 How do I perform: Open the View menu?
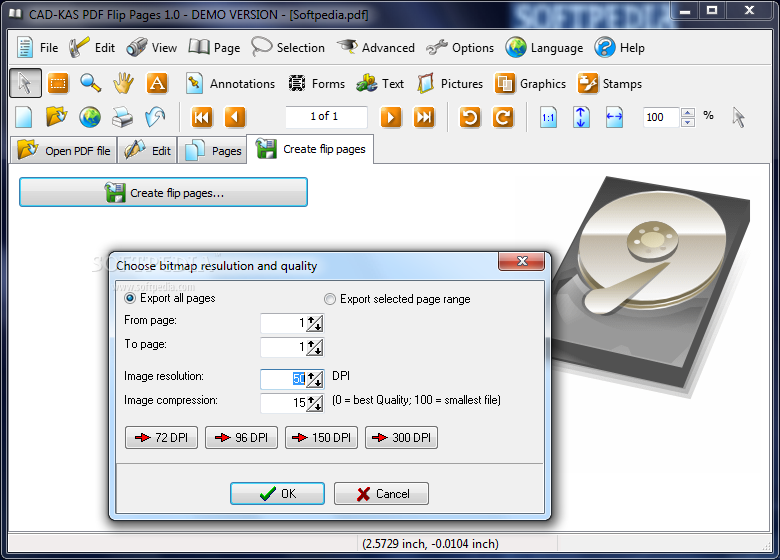point(151,48)
